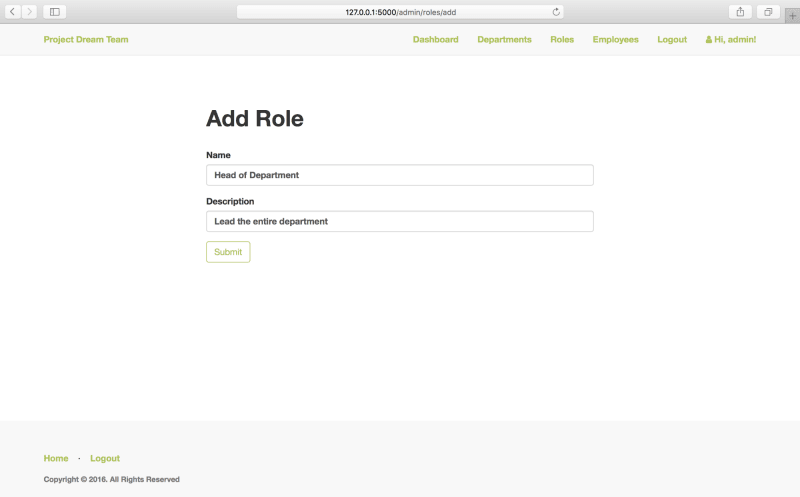The width and height of the screenshot is (800, 497).
Task: Click the copyright notice text
Action: [x=112, y=479]
